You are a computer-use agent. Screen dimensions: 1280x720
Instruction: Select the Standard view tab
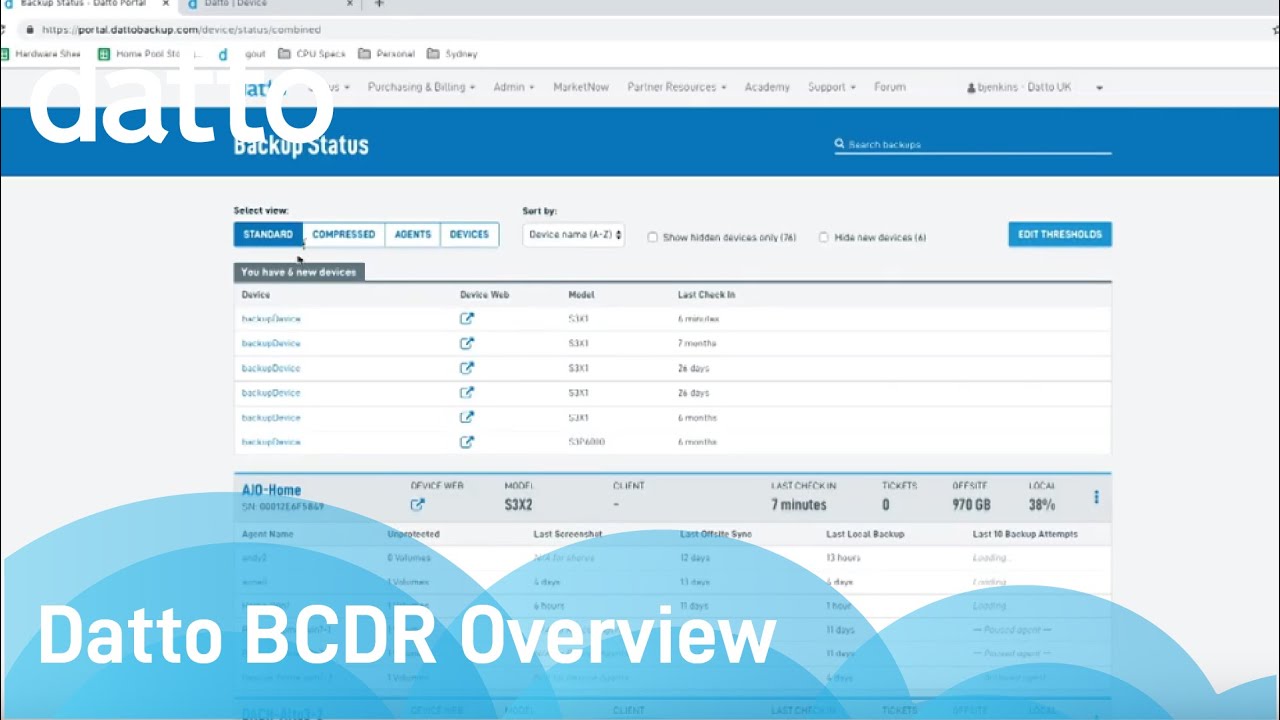268,235
